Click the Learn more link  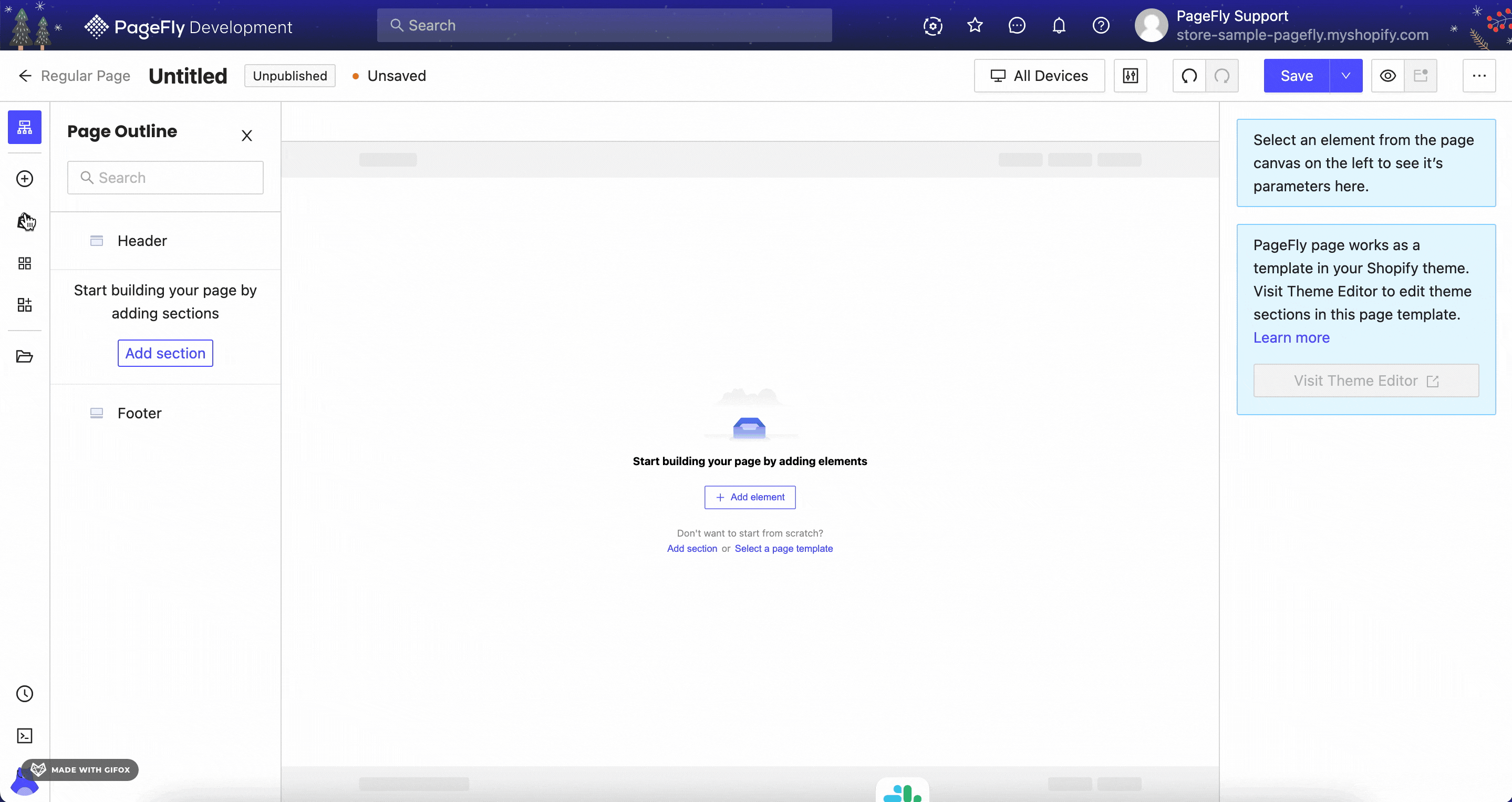1291,337
